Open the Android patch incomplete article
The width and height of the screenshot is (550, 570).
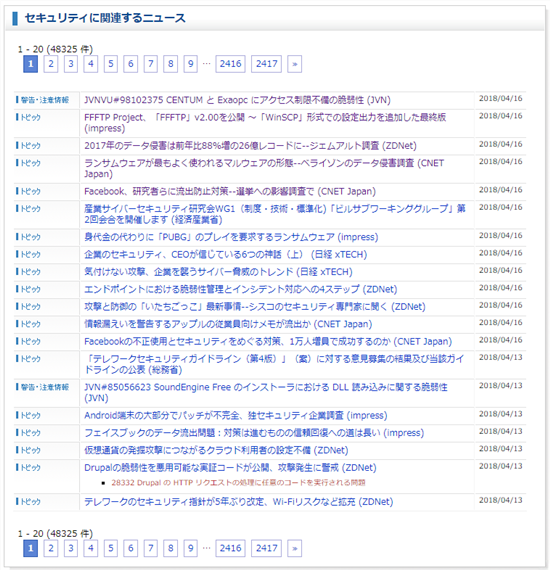pyautogui.click(x=236, y=415)
